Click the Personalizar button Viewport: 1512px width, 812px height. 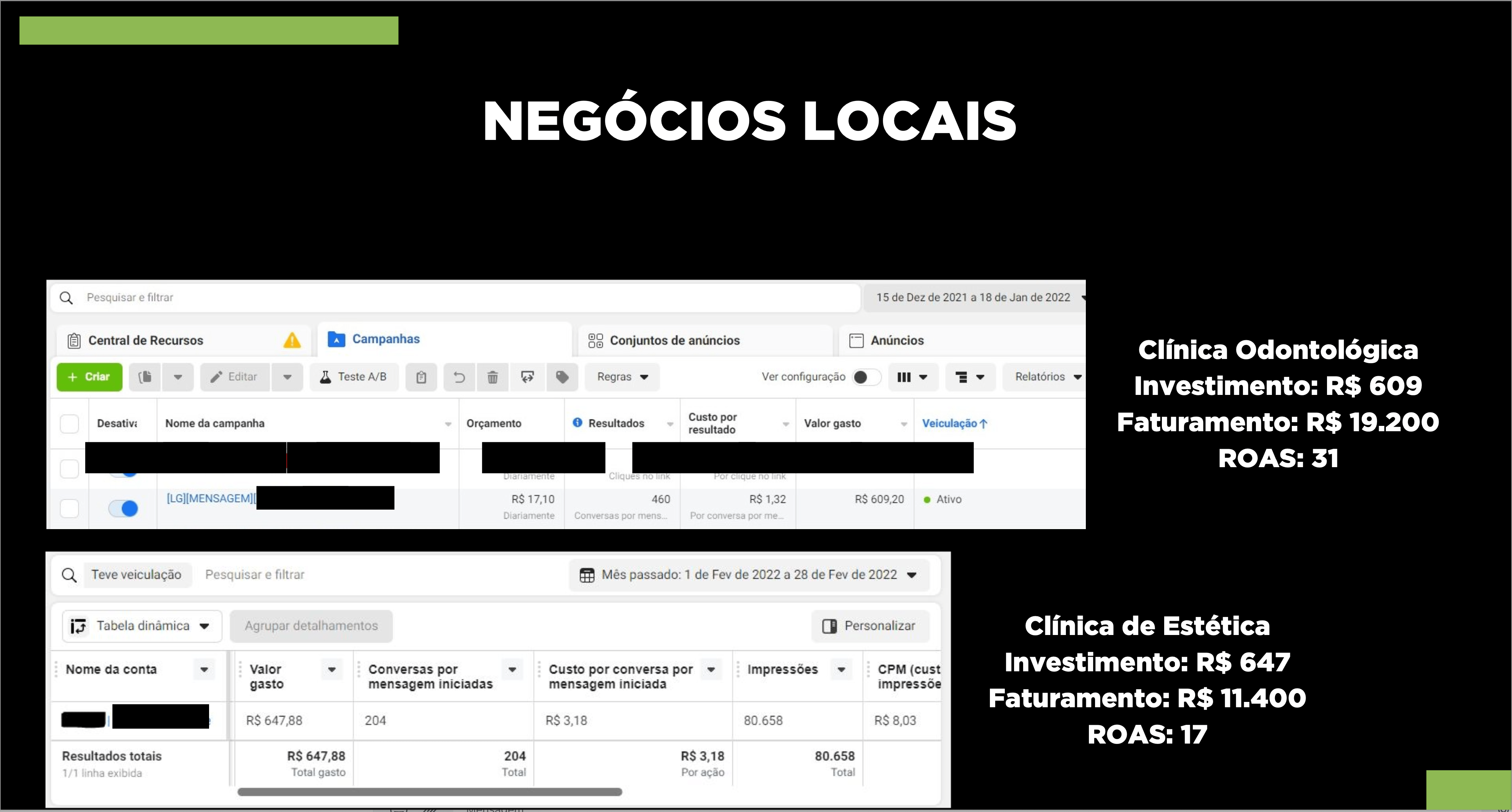tap(871, 626)
